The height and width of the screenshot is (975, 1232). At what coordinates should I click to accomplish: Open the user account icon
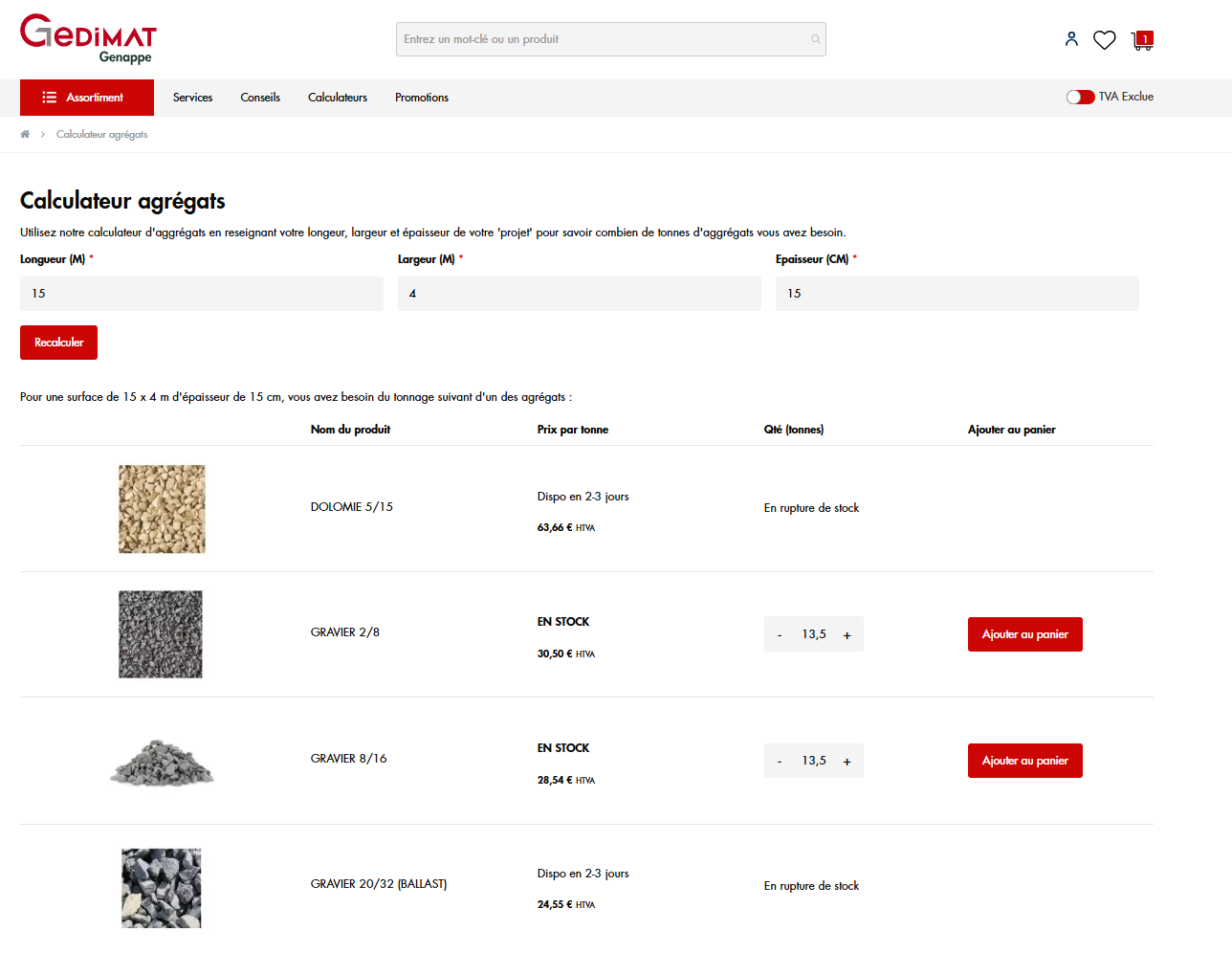1071,39
